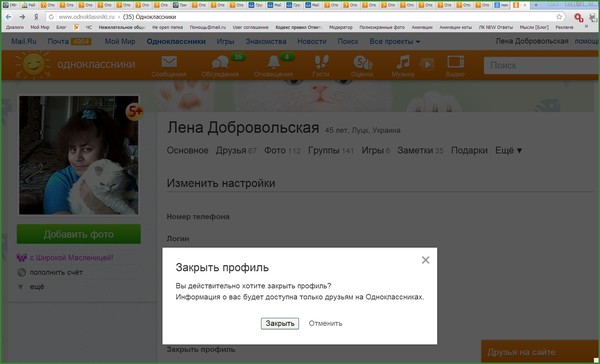Open the Игры 6 profile tab
600x364 pixels.
click(375, 150)
